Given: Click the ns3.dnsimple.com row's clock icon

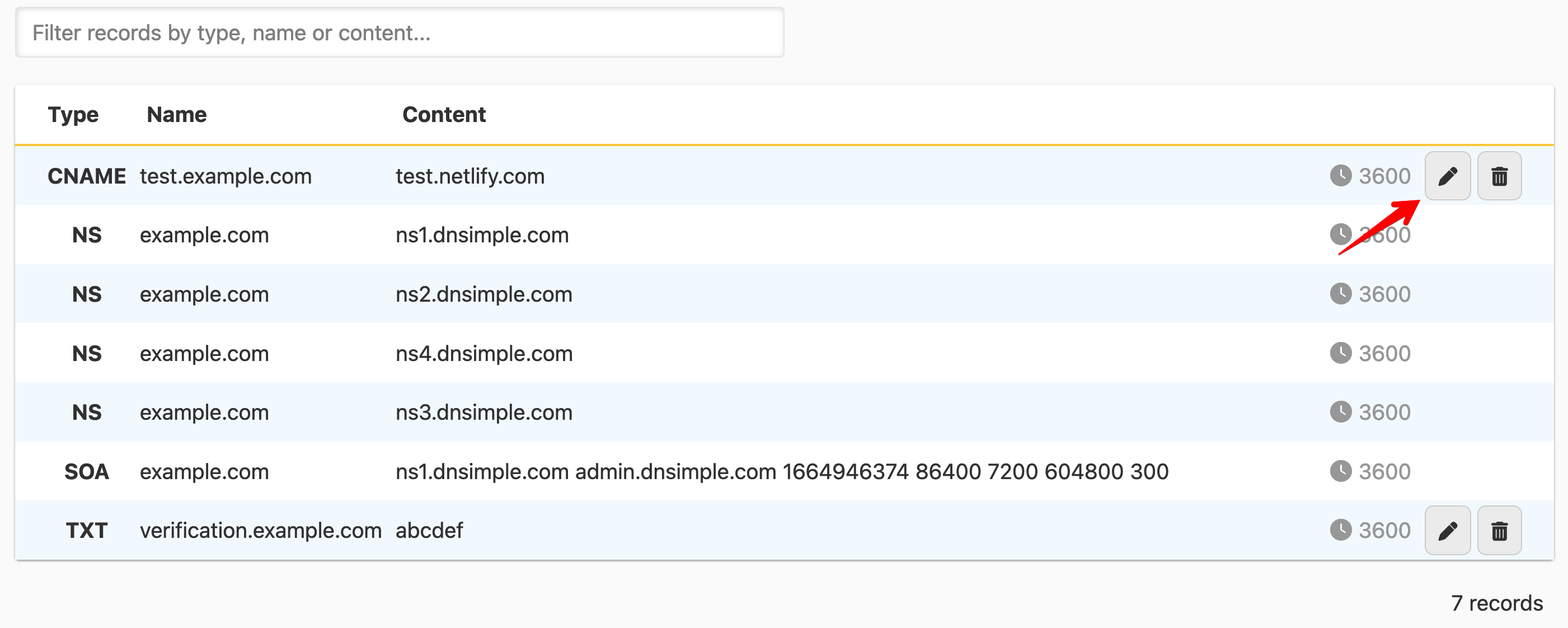Looking at the screenshot, I should coord(1340,412).
